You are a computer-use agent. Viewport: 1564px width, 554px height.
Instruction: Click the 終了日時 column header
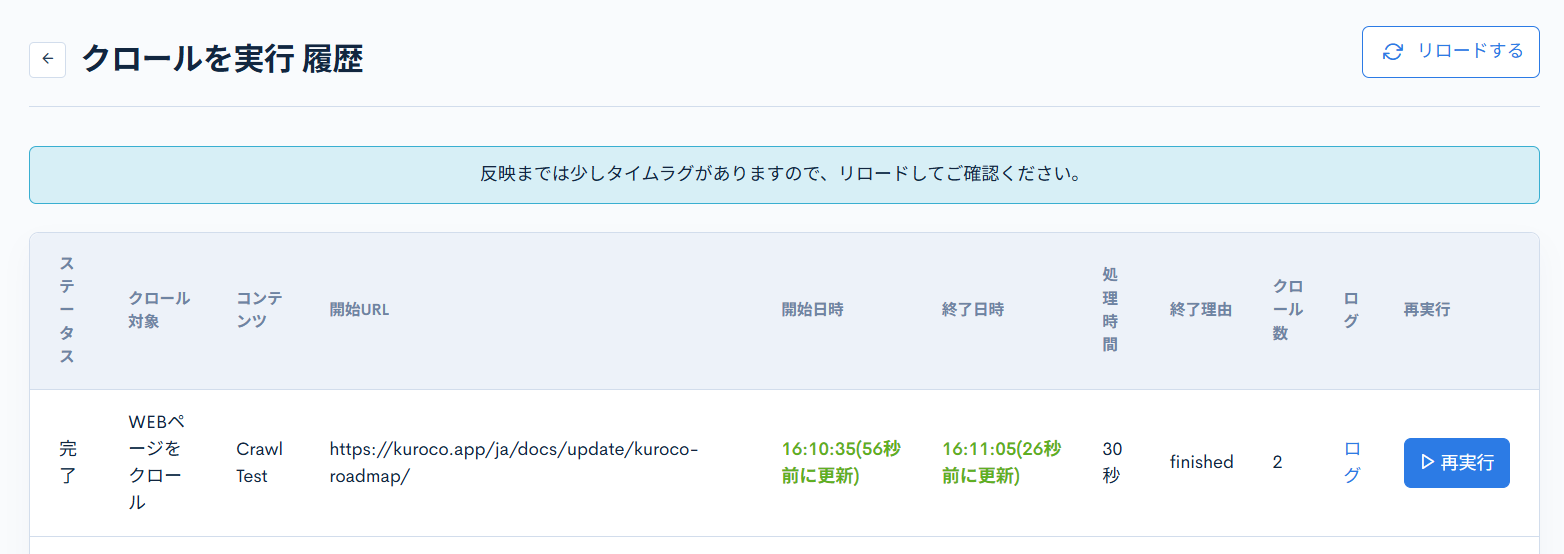(x=972, y=310)
